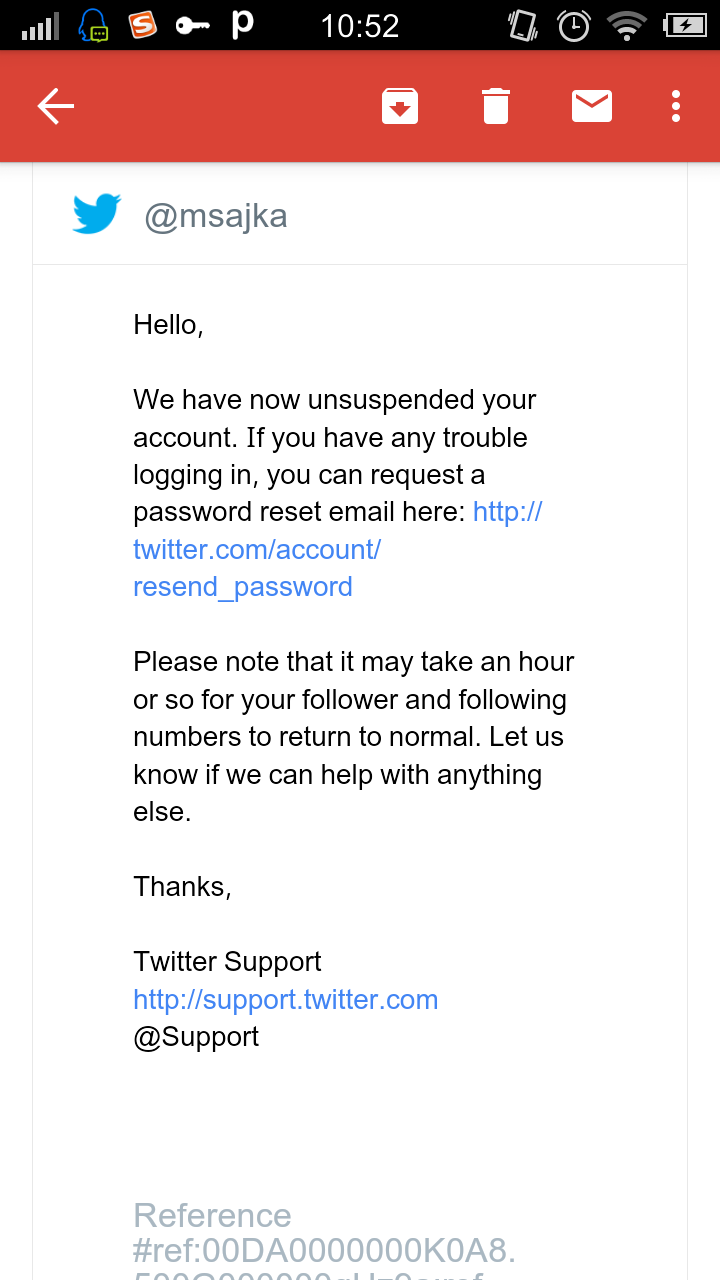This screenshot has height=1280, width=720.
Task: Tap the @msajka sender name
Action: (216, 216)
